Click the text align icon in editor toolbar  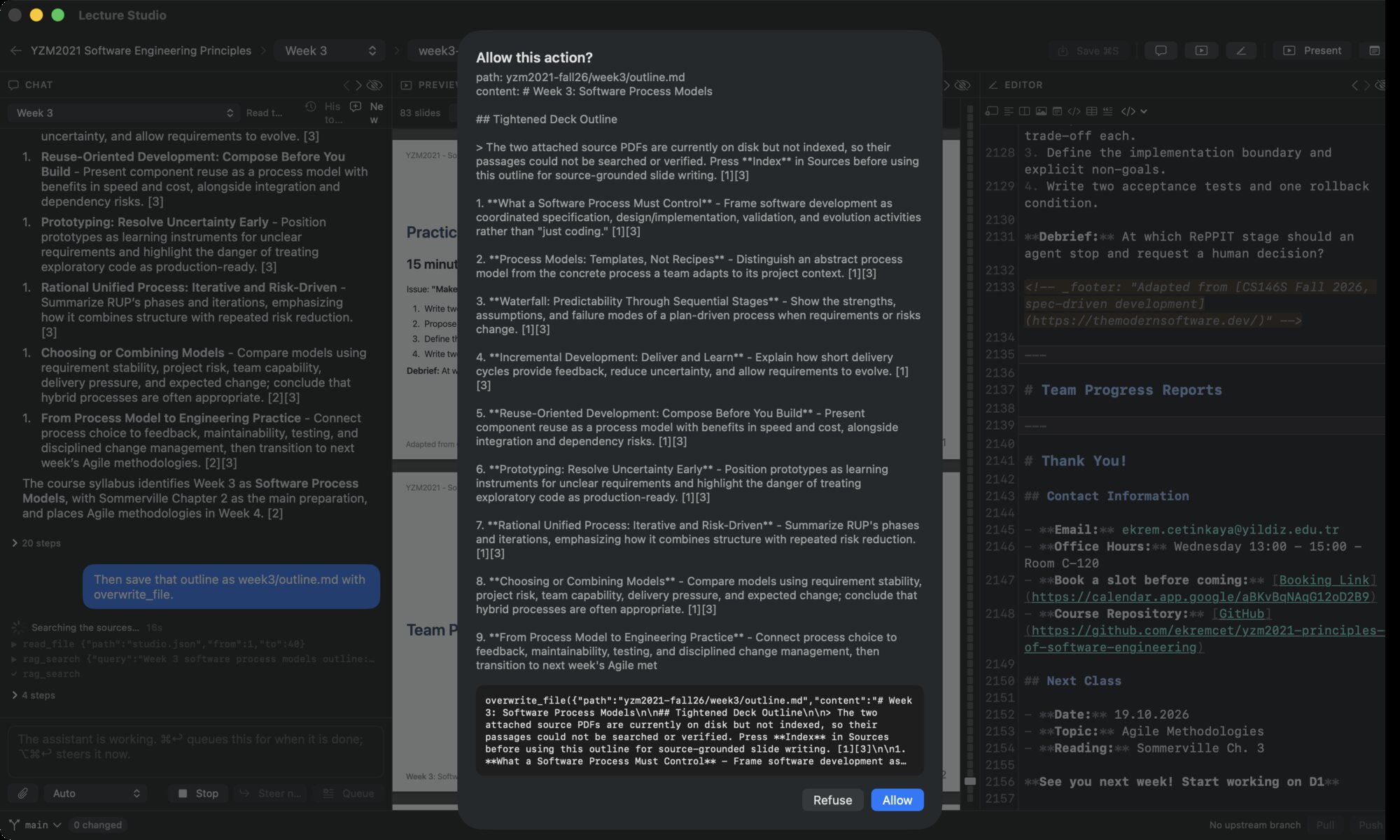pyautogui.click(x=1009, y=111)
